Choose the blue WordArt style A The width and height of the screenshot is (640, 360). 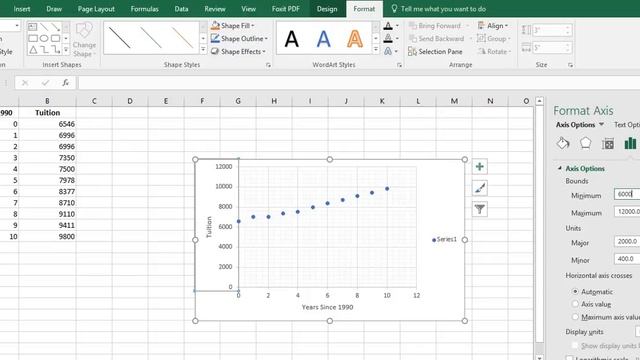(323, 39)
